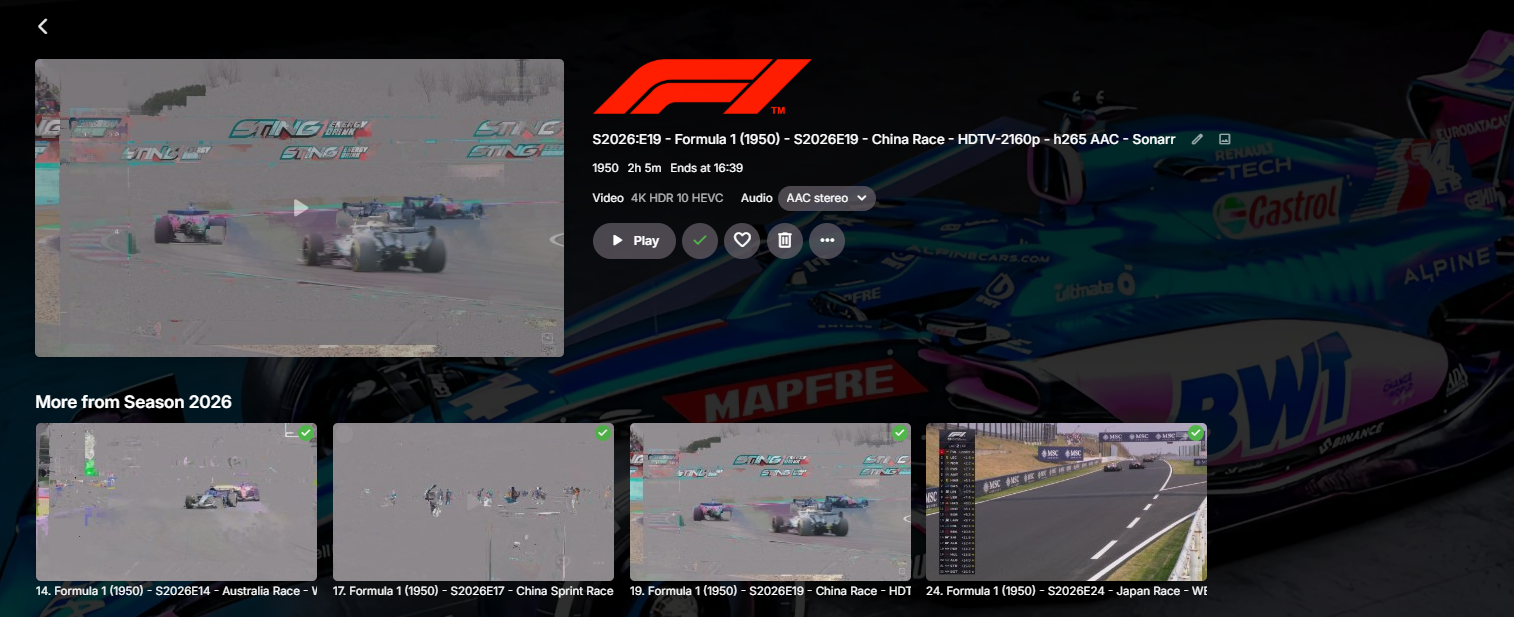
Task: Click the watched badge on China Sprint Race card
Action: click(603, 433)
